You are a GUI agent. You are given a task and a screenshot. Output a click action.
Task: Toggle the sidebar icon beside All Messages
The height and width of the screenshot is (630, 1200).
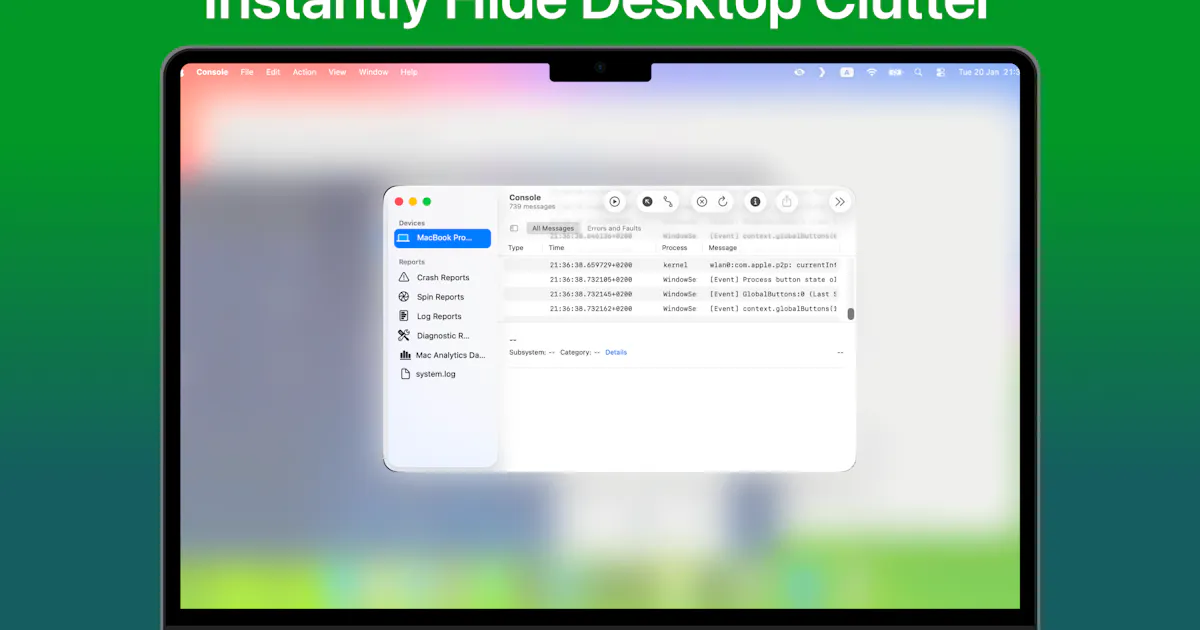pos(514,228)
